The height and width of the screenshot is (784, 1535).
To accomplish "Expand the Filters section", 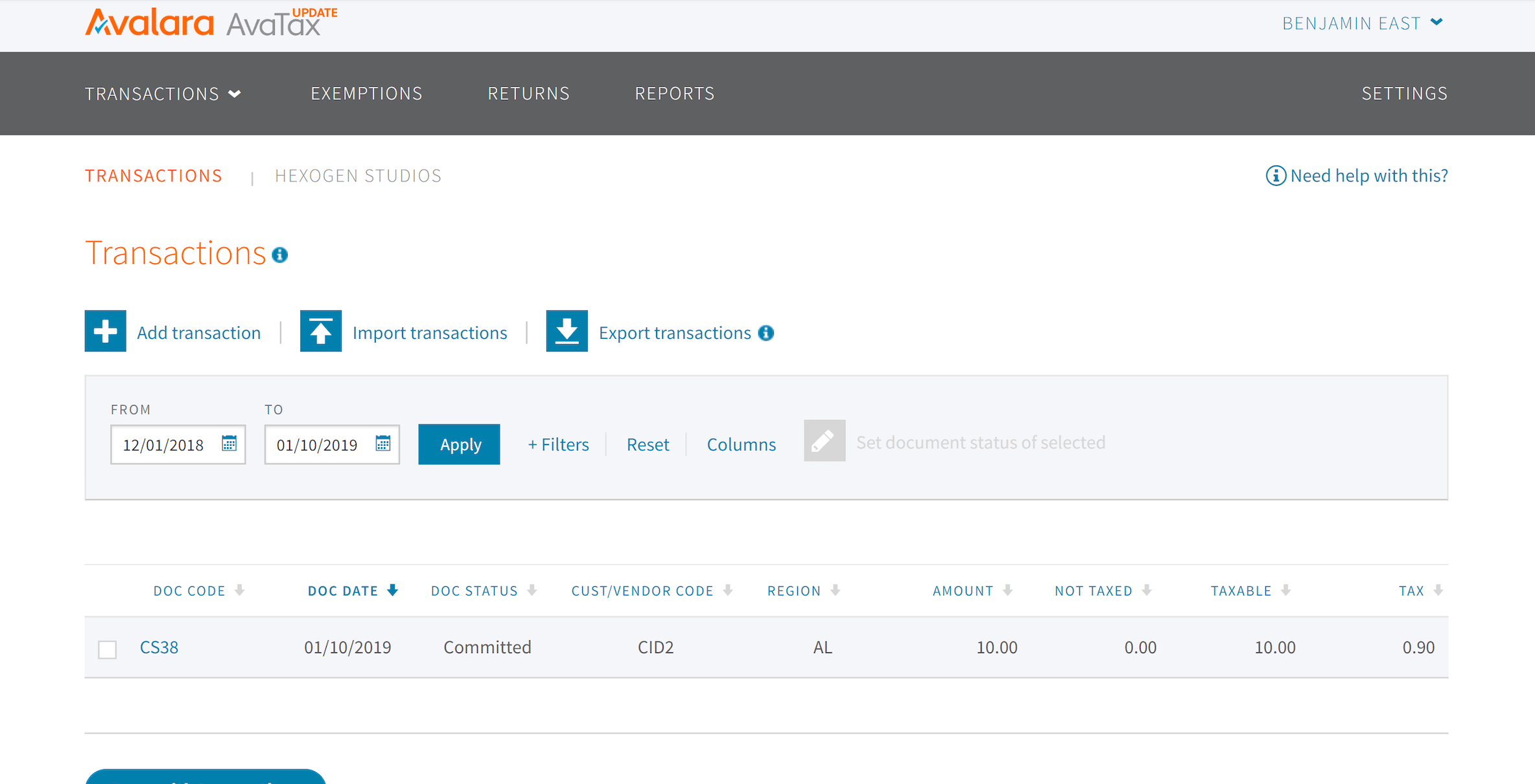I will (558, 444).
